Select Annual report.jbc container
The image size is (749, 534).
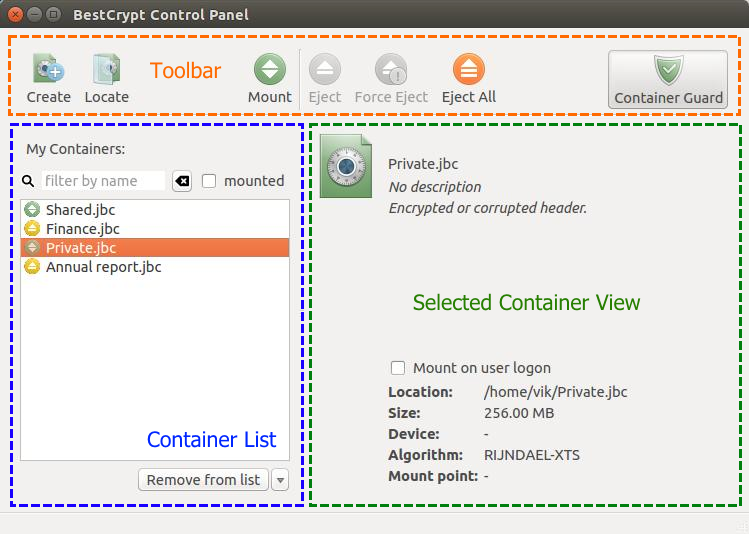[155, 267]
